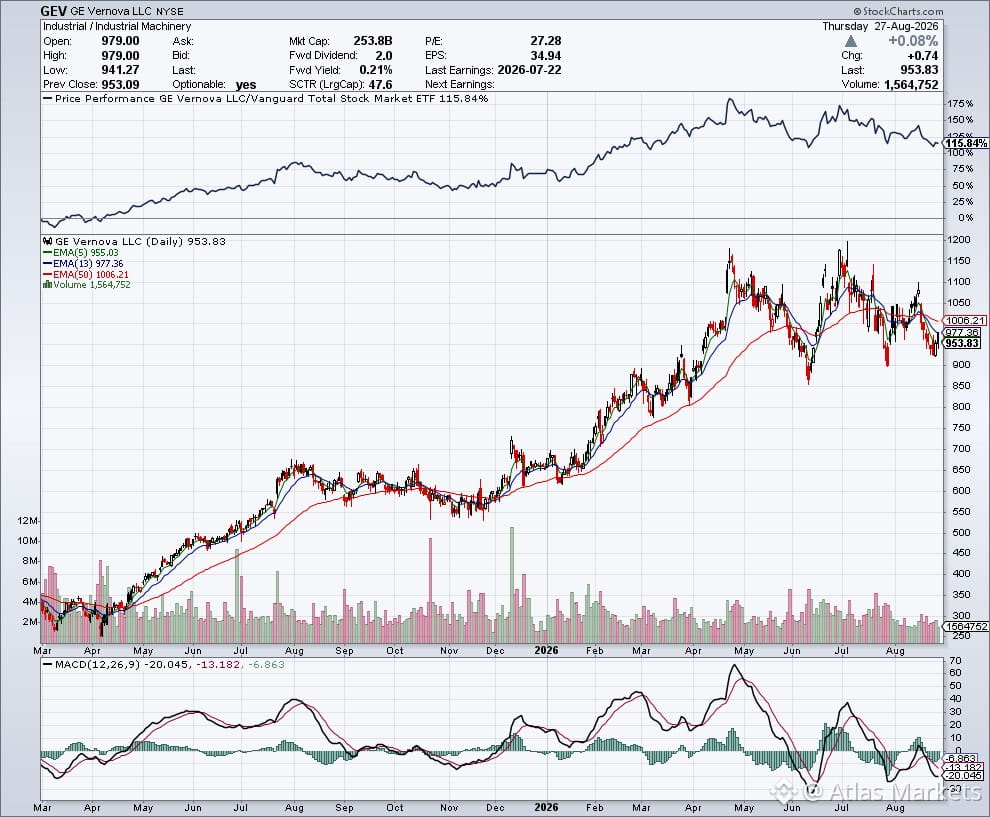
Task: Click the 2026 label on price chart axis
Action: (x=546, y=650)
